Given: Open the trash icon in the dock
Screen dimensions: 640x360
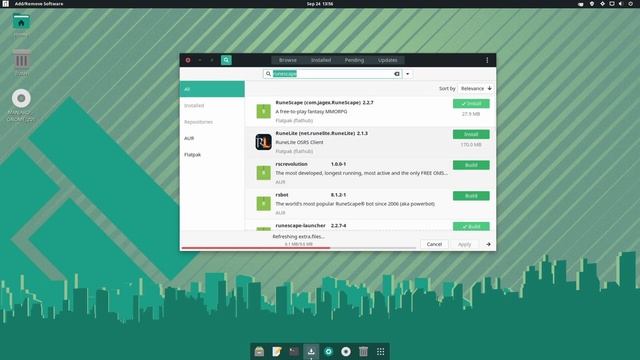Looking at the screenshot, I should click(363, 351).
